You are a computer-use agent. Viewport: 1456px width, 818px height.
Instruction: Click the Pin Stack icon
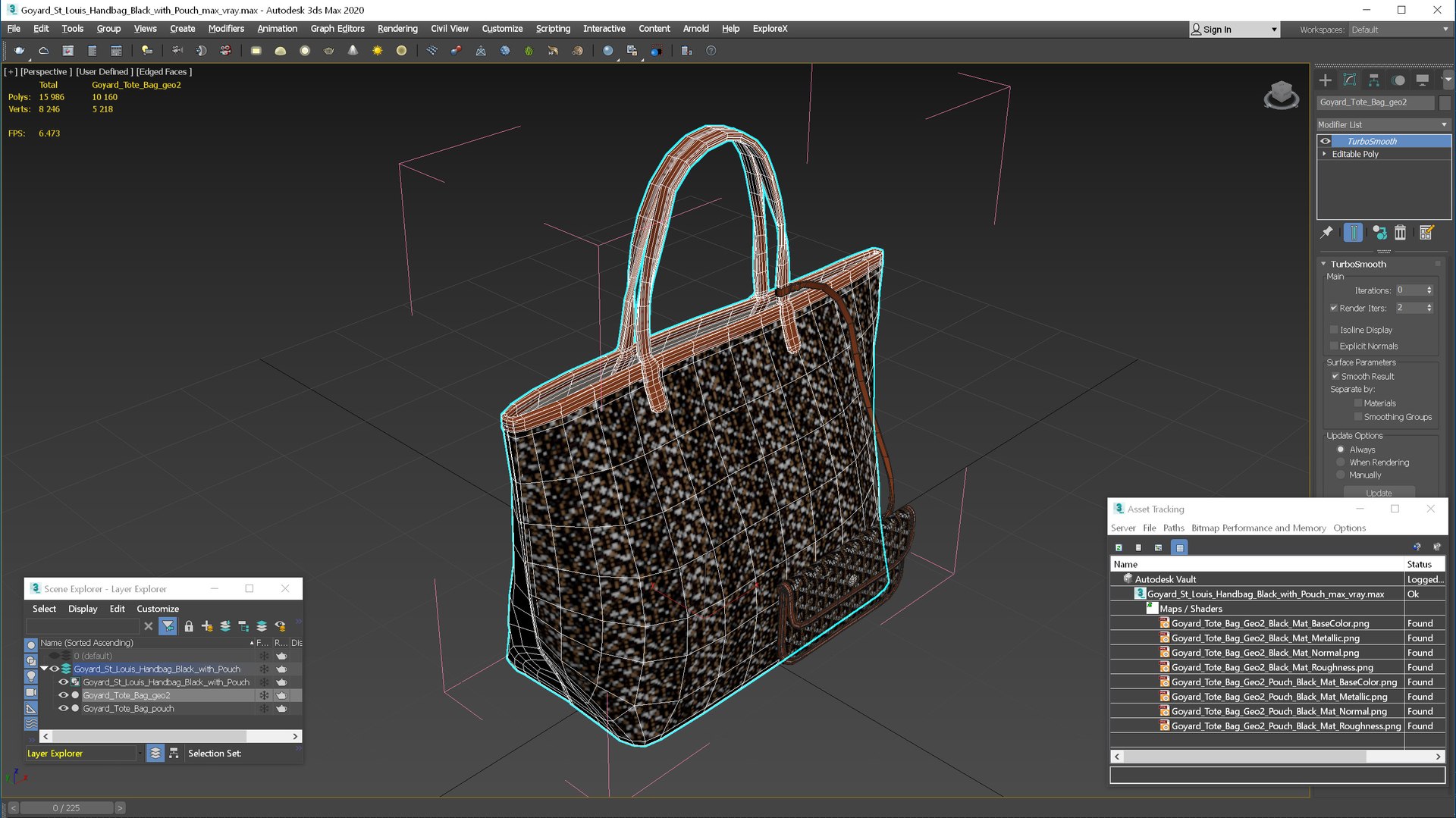[1326, 233]
